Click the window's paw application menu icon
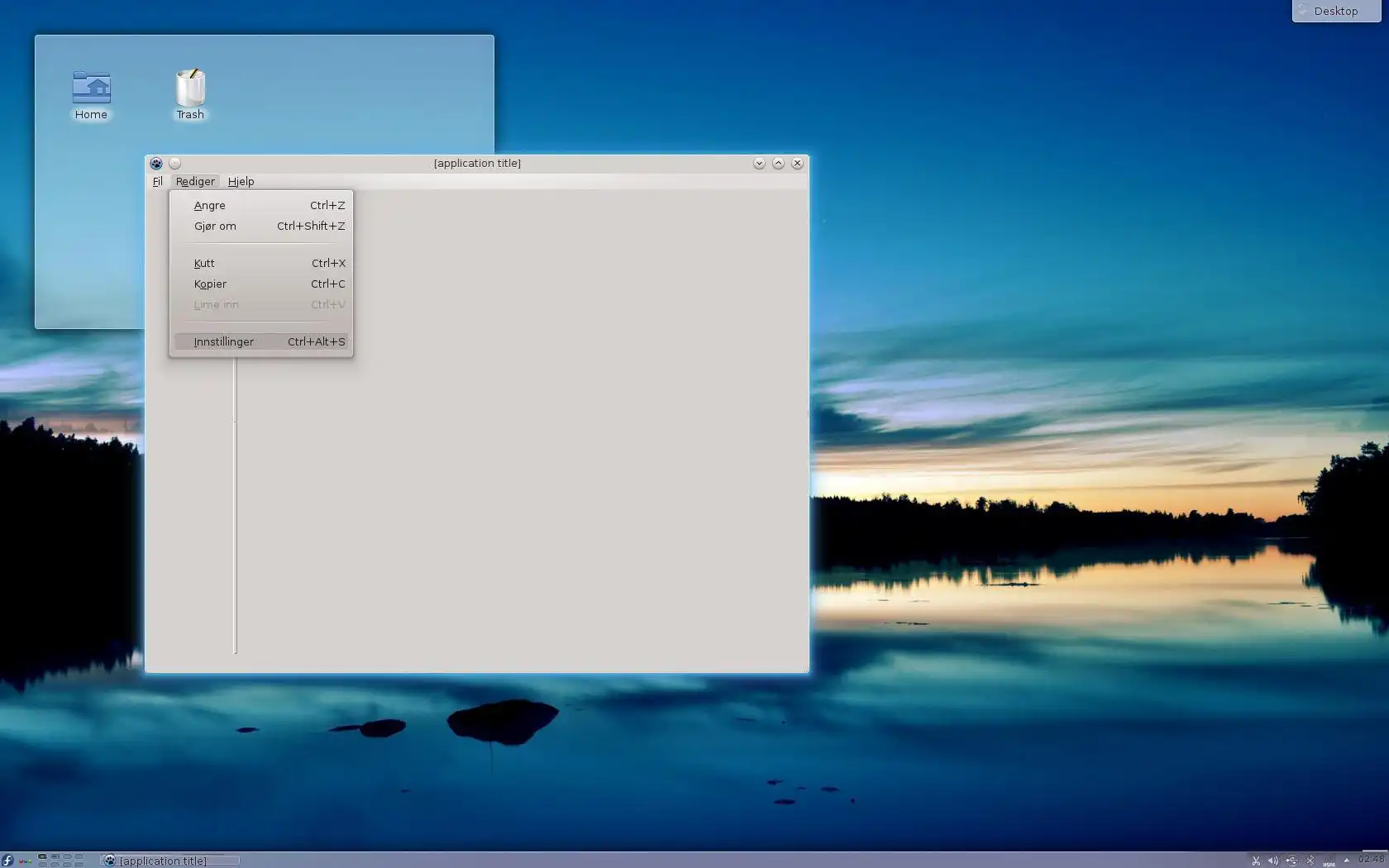The height and width of the screenshot is (868, 1389). click(x=156, y=164)
